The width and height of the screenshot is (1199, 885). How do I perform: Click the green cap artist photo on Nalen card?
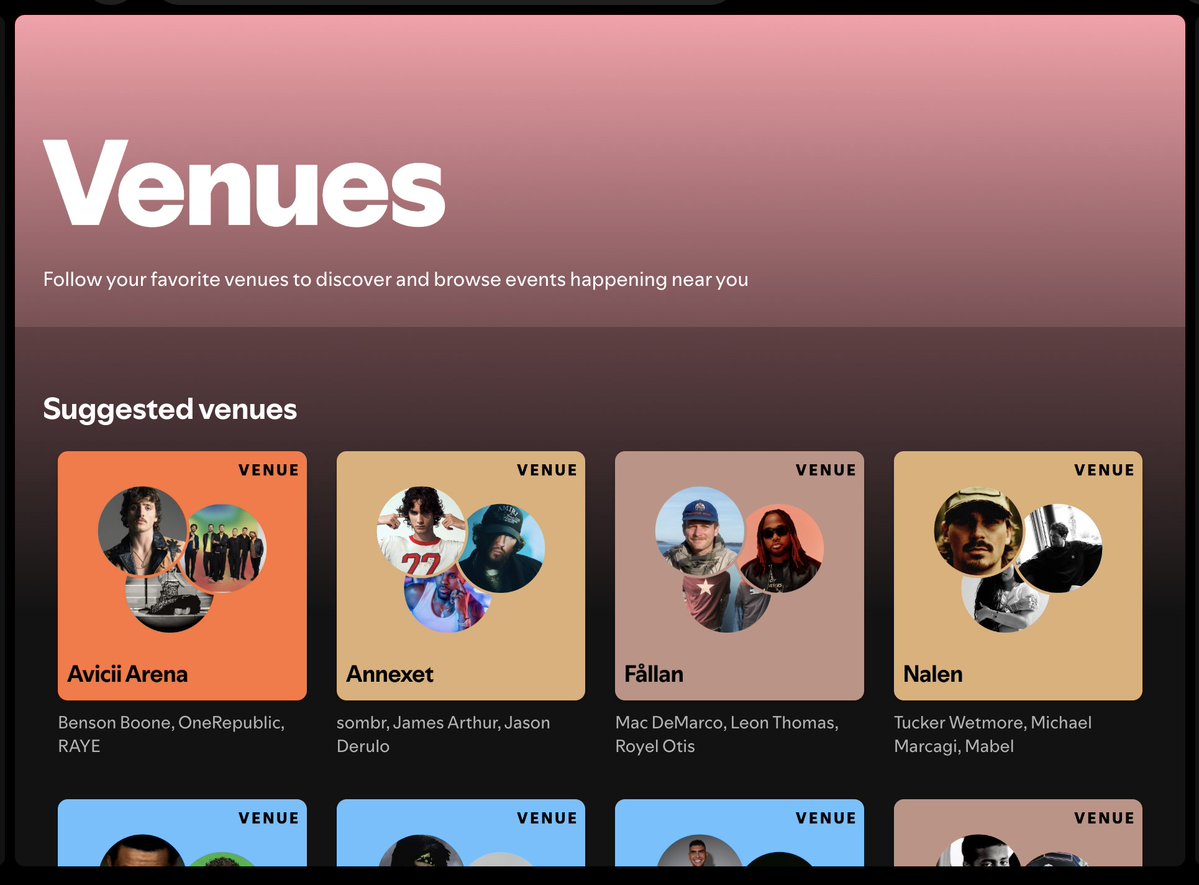(x=978, y=531)
